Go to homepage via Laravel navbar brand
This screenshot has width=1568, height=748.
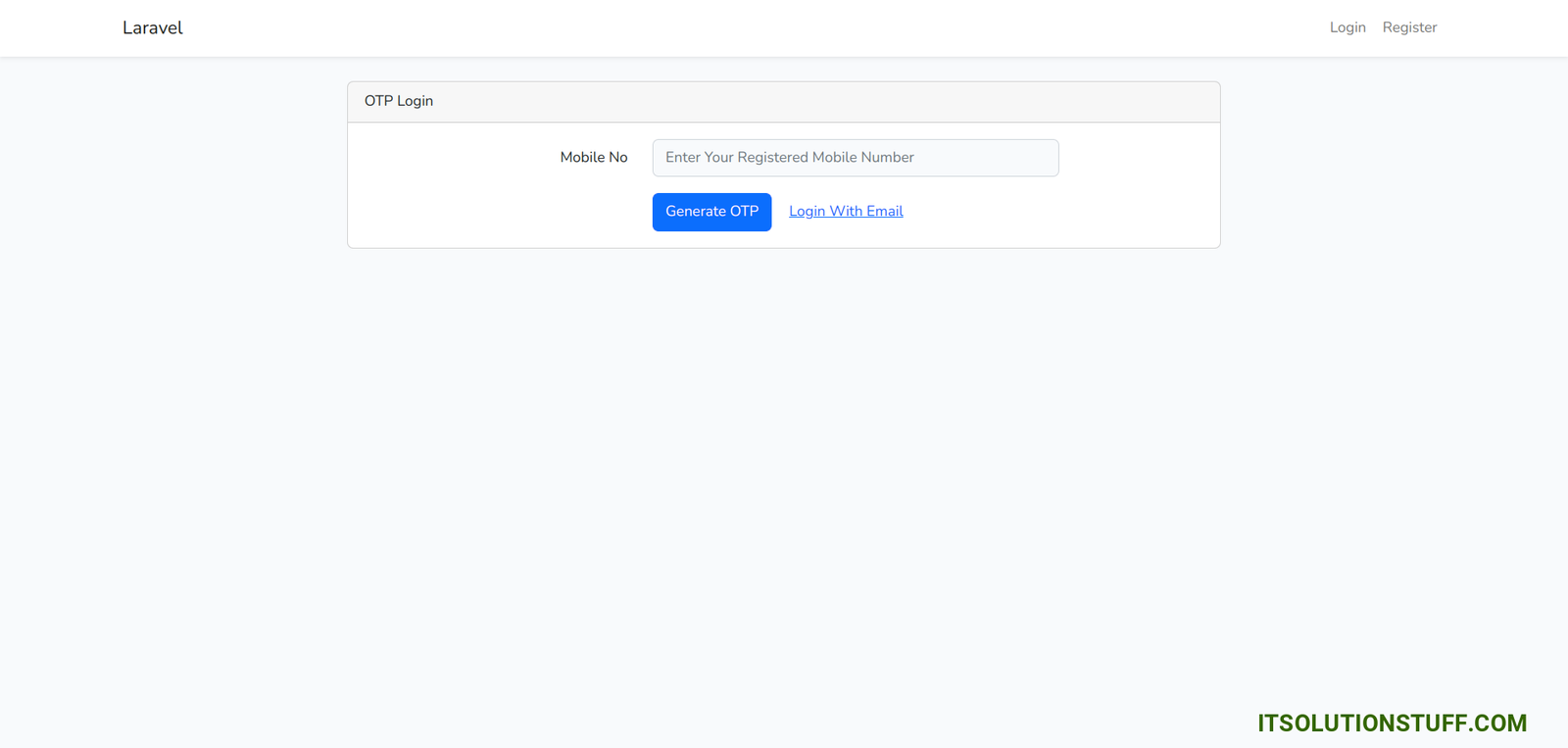coord(152,27)
